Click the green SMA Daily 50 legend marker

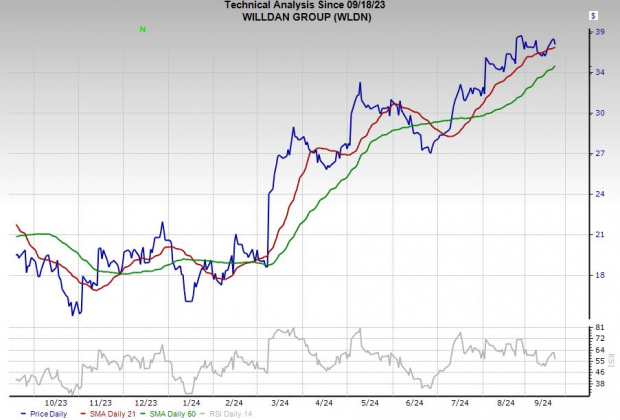pos(151,412)
